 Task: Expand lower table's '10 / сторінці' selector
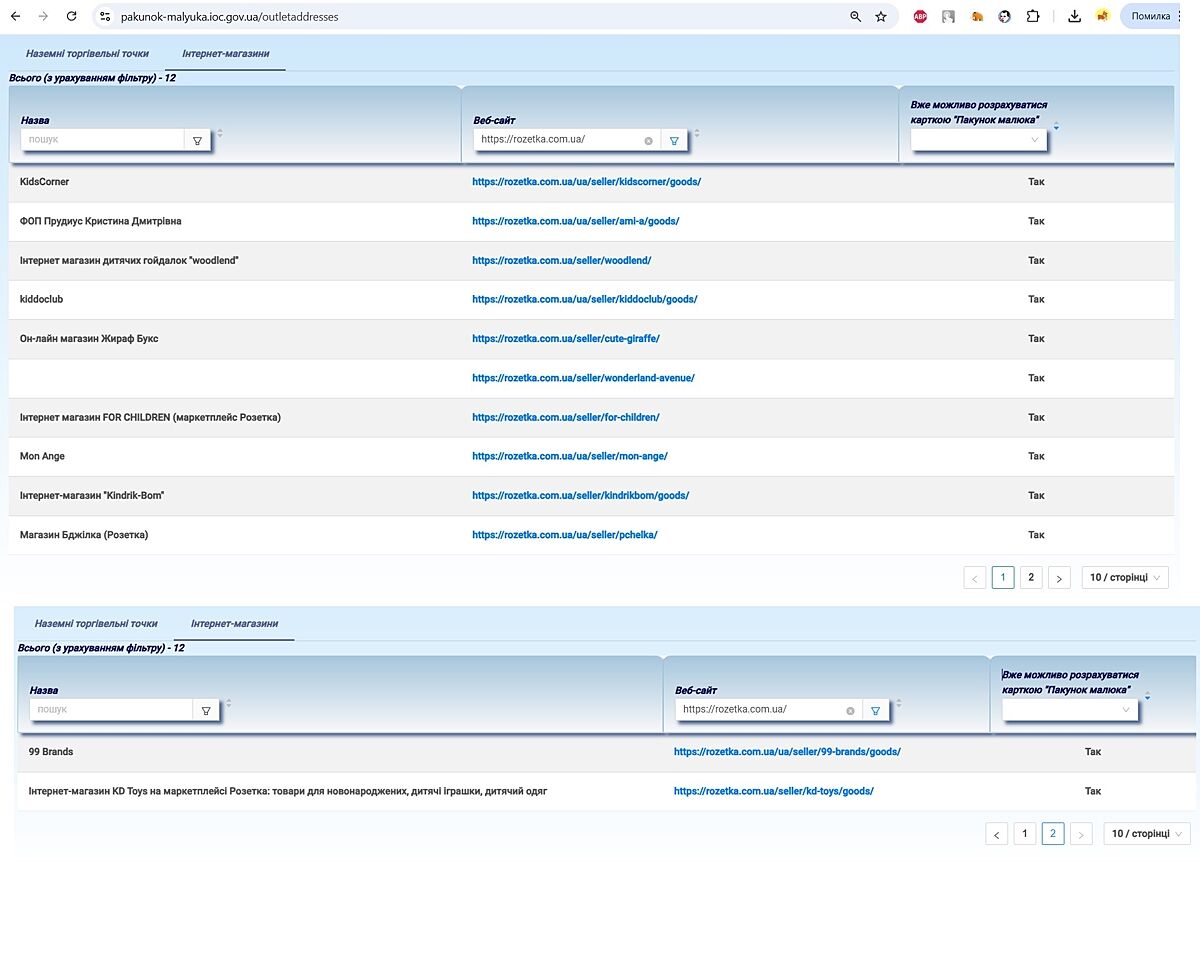click(x=1147, y=834)
